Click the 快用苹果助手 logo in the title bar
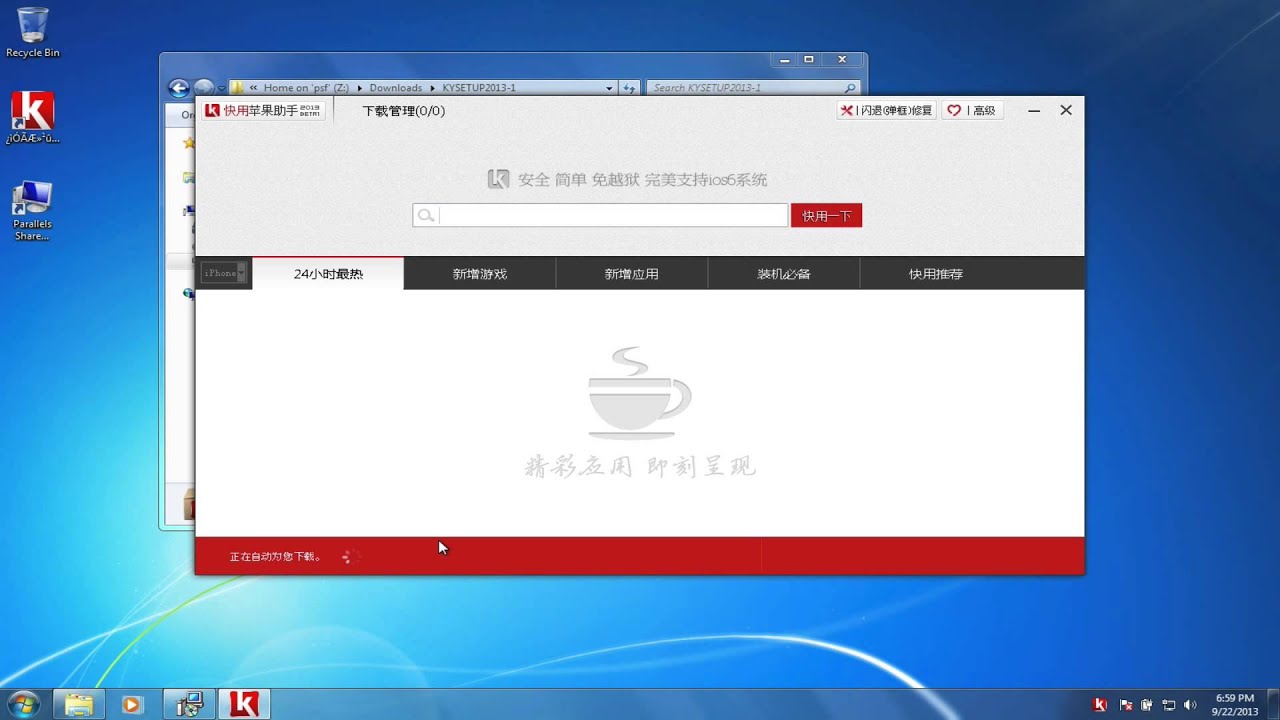 coord(264,111)
